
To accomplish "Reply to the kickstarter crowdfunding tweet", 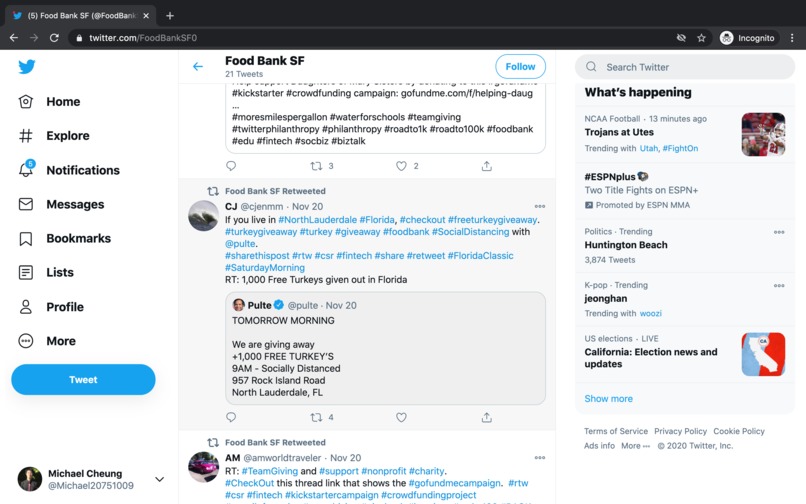I will pyautogui.click(x=231, y=166).
